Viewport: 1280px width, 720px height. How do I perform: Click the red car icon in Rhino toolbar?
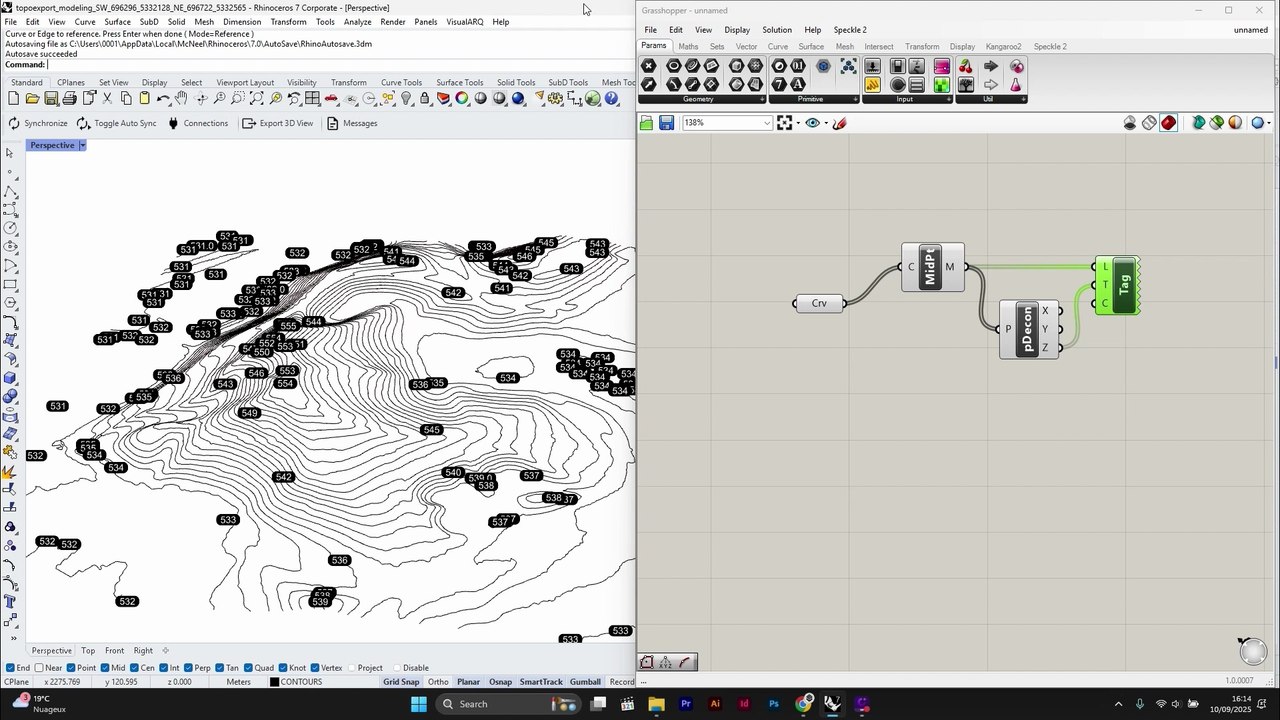tap(331, 98)
